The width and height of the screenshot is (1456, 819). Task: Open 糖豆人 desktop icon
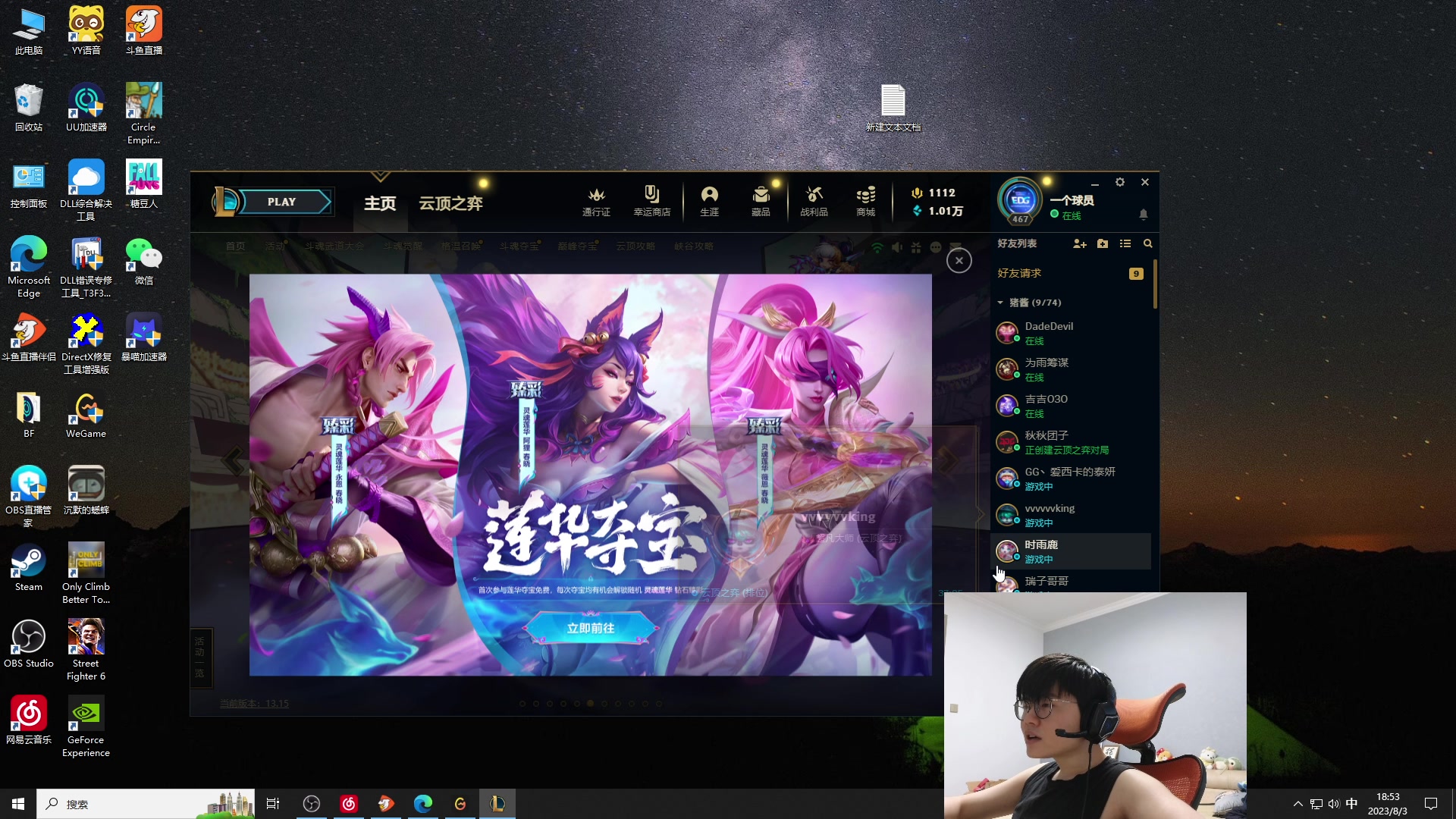click(144, 184)
